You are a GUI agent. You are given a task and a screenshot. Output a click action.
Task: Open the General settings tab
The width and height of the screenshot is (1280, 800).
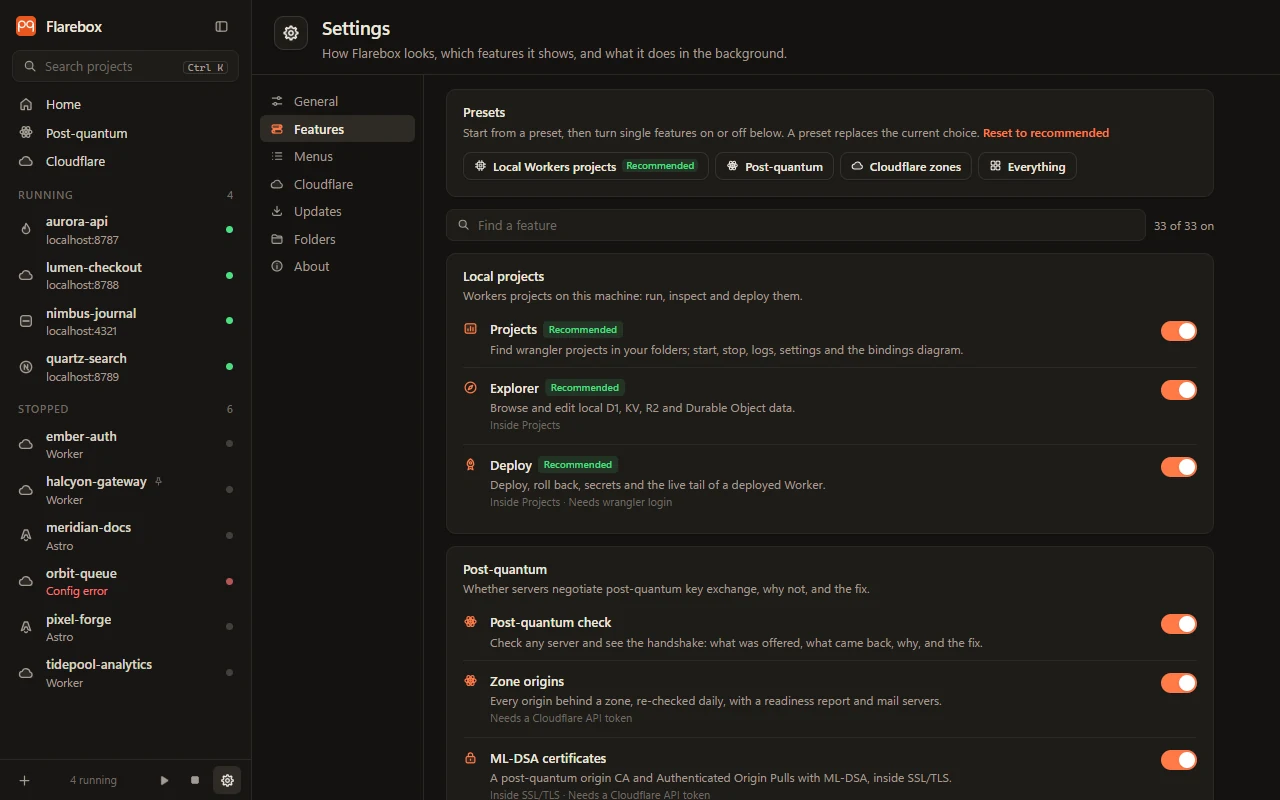pos(337,101)
